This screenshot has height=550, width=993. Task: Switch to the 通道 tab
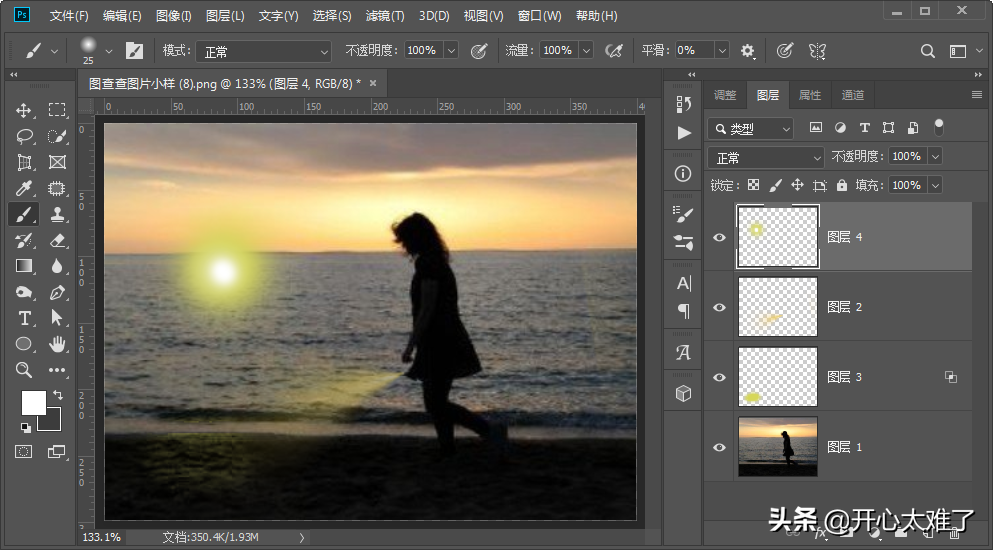tap(853, 95)
